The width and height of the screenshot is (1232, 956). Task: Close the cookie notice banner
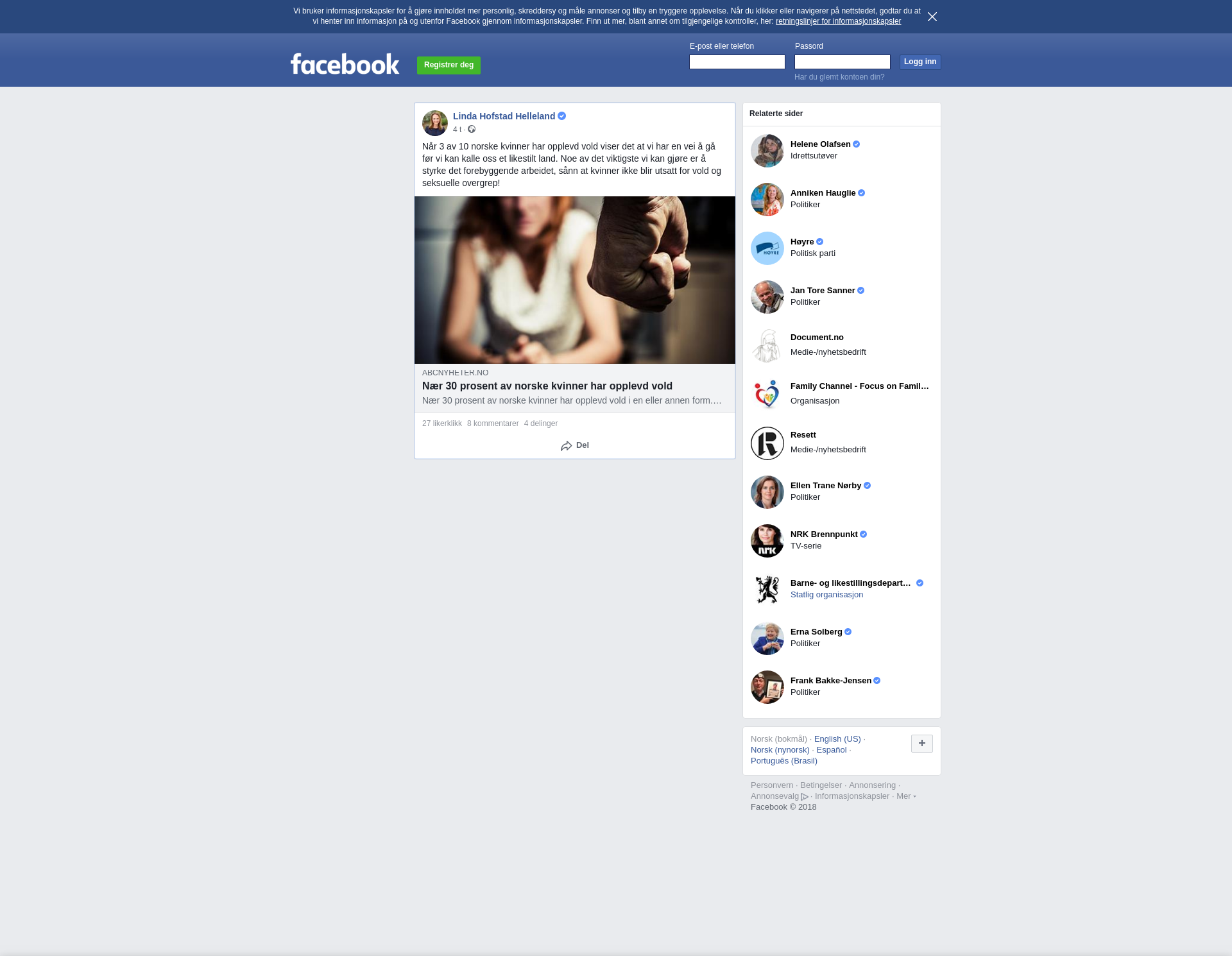pyautogui.click(x=932, y=17)
